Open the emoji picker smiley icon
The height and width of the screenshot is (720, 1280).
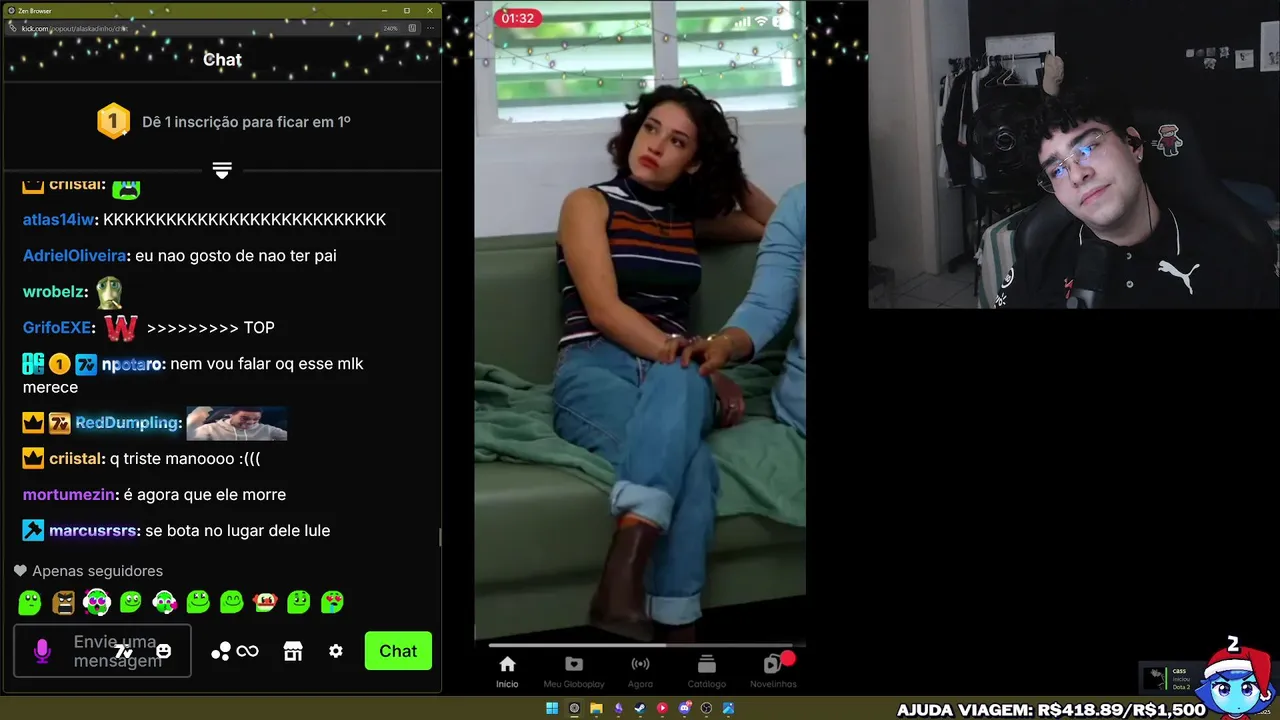[x=164, y=651]
